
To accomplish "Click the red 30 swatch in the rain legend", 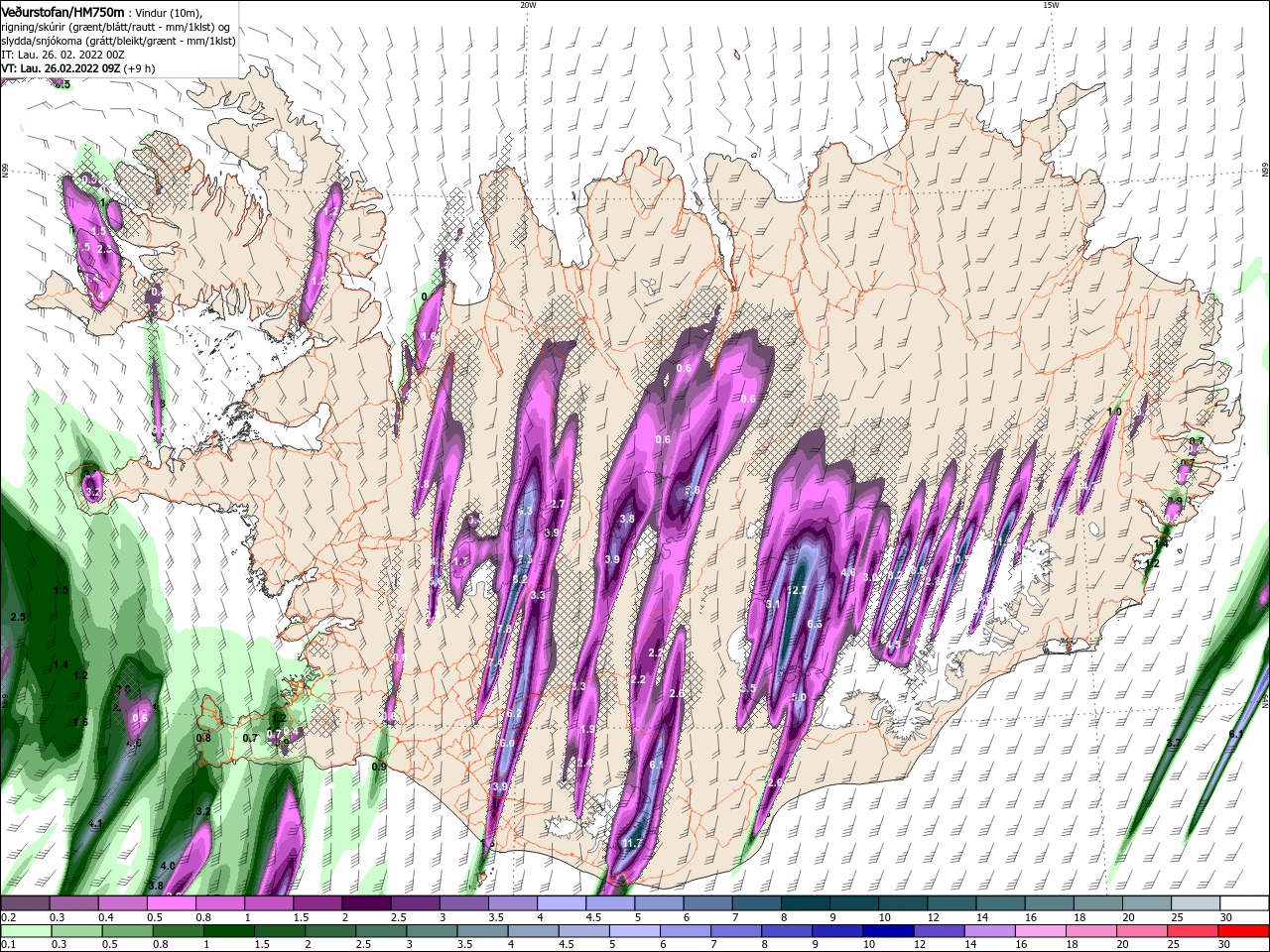I will [x=1245, y=930].
